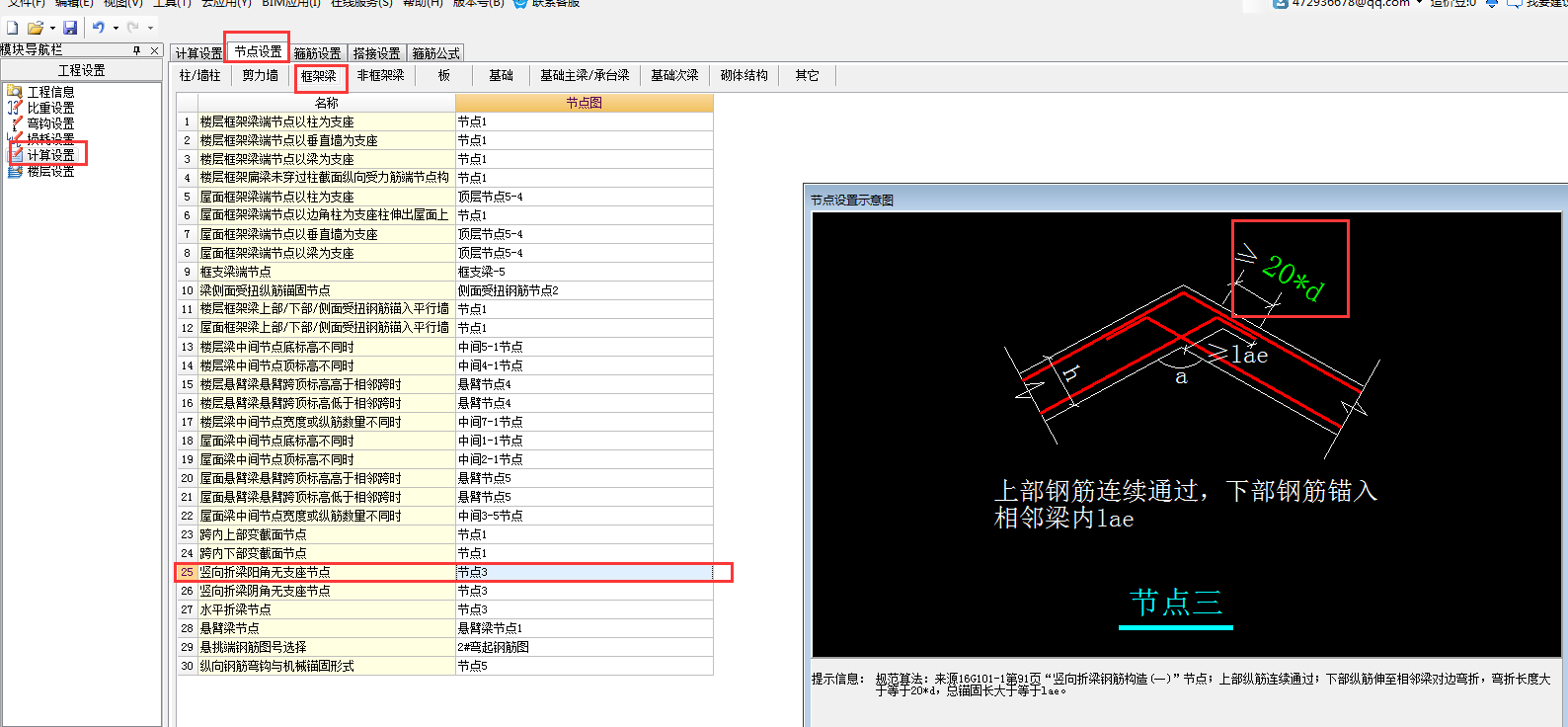
Task: Click the 楼层设置 icon in the tree
Action: point(15,171)
